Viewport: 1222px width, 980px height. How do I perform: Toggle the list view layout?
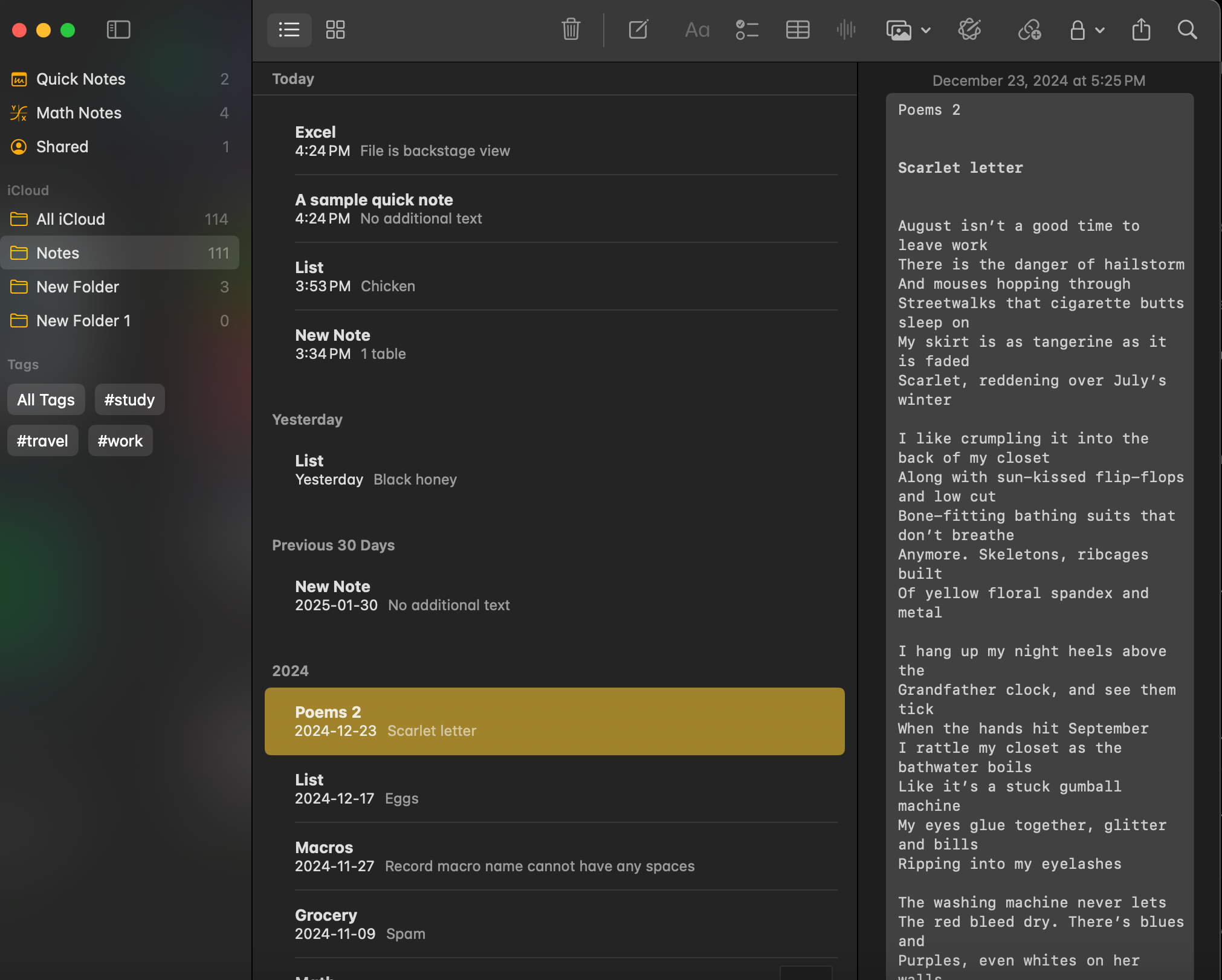(288, 30)
